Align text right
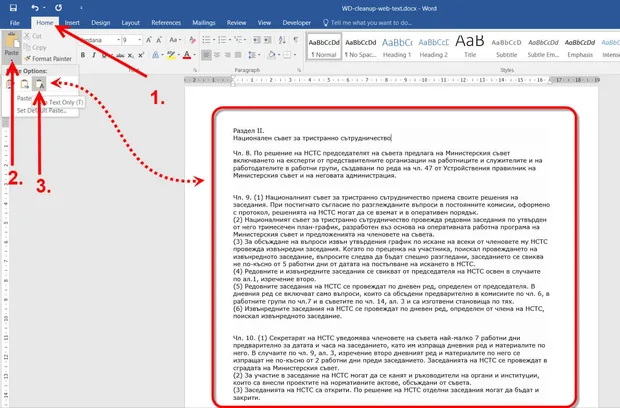 pos(227,55)
